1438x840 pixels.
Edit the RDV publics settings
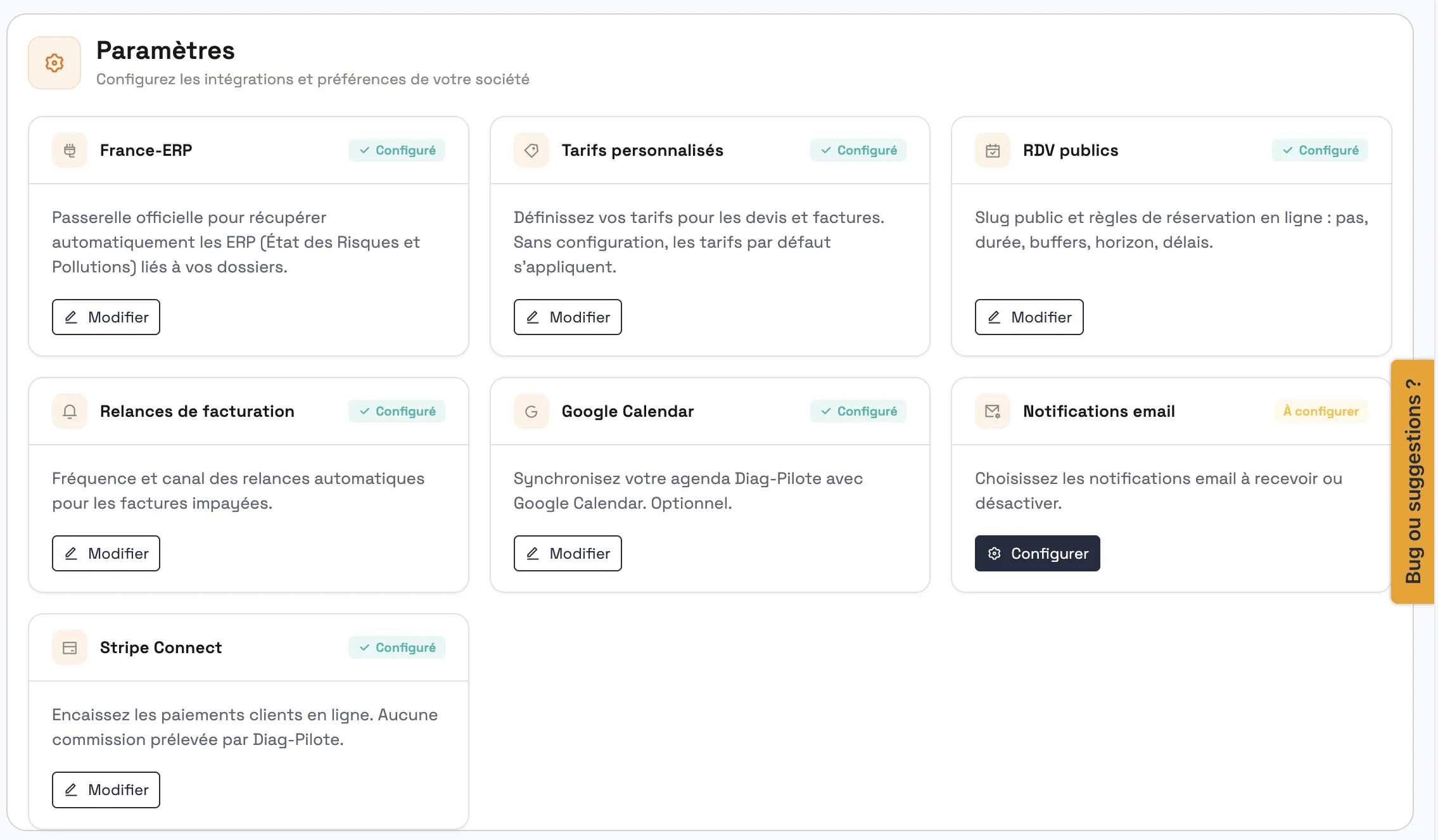coord(1029,317)
